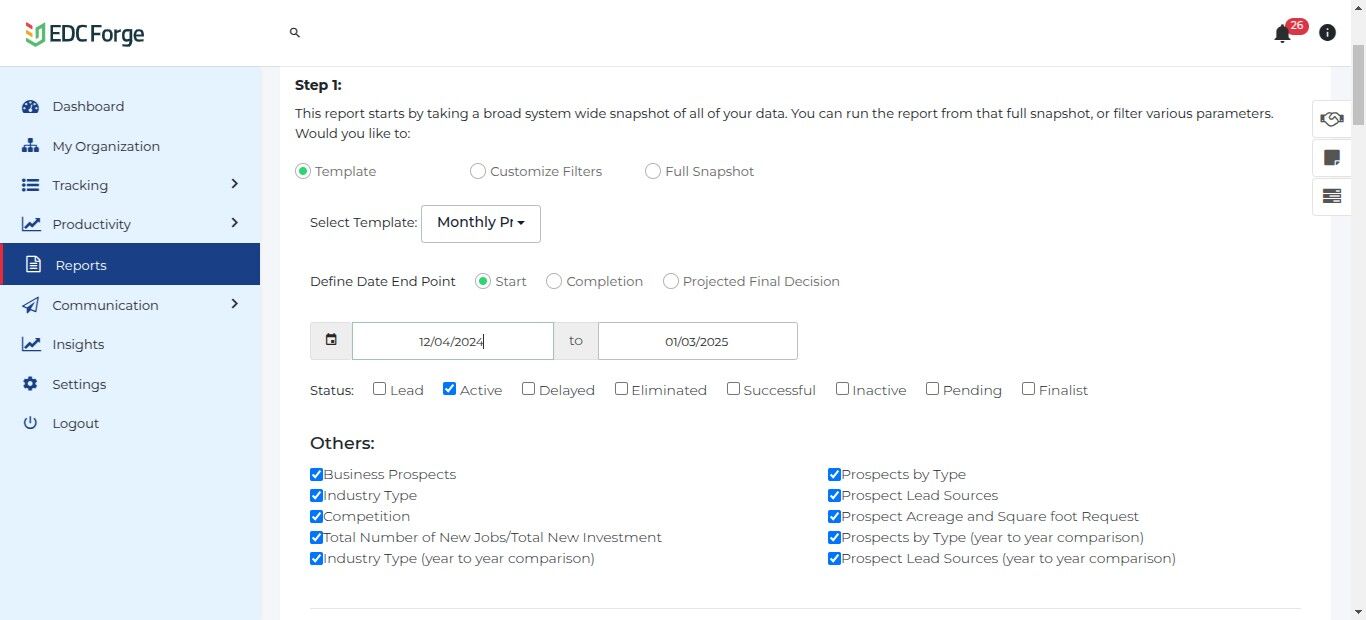Click the calendar icon beside date range
The width and height of the screenshot is (1366, 620).
[x=331, y=340]
